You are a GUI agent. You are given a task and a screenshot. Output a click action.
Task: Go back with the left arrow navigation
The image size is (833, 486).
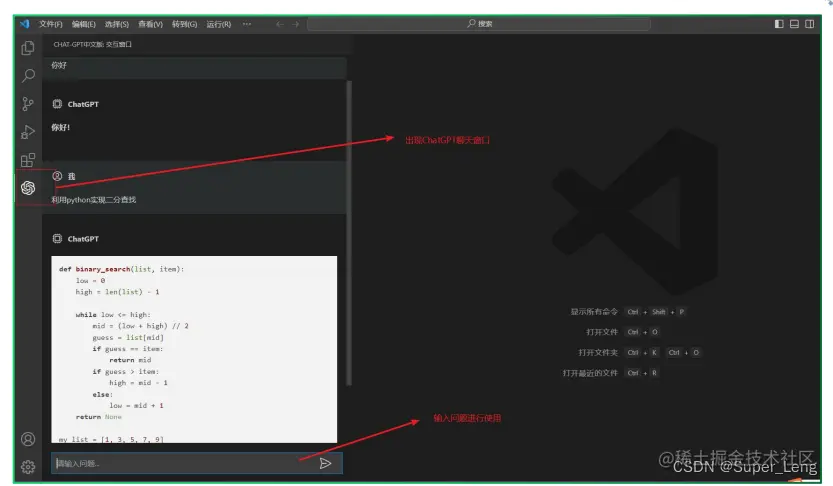coord(279,24)
